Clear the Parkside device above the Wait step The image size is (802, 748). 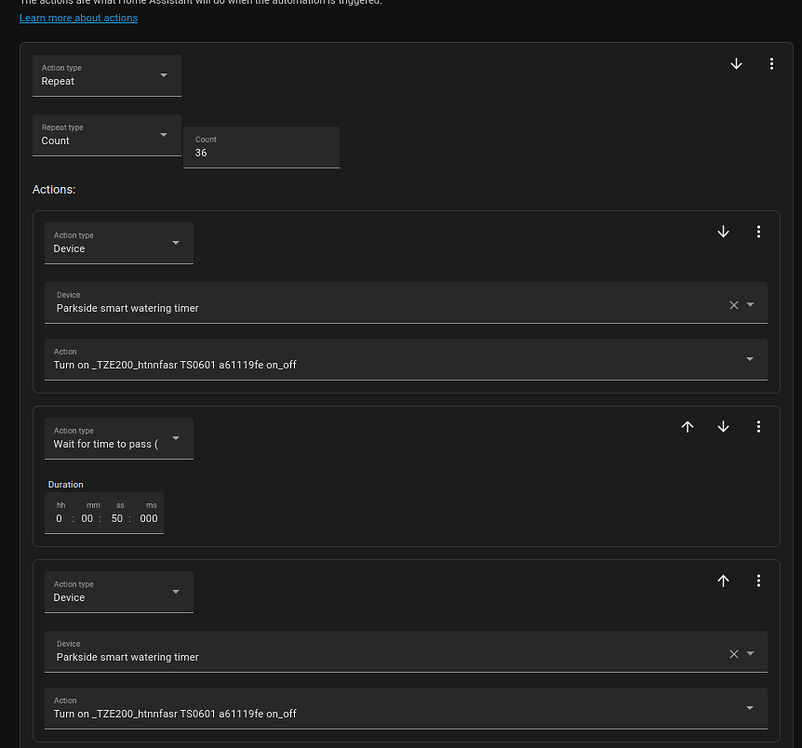point(734,305)
